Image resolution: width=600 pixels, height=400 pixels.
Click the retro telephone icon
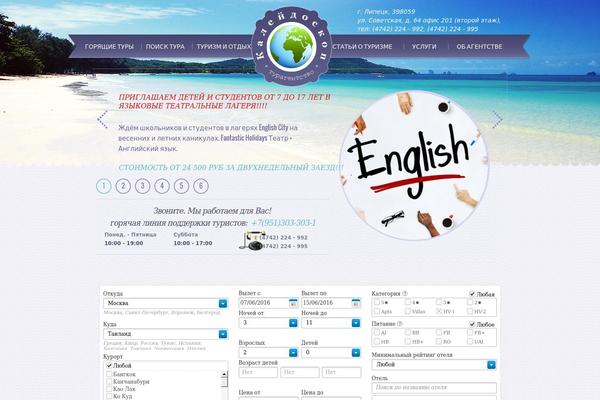251,241
